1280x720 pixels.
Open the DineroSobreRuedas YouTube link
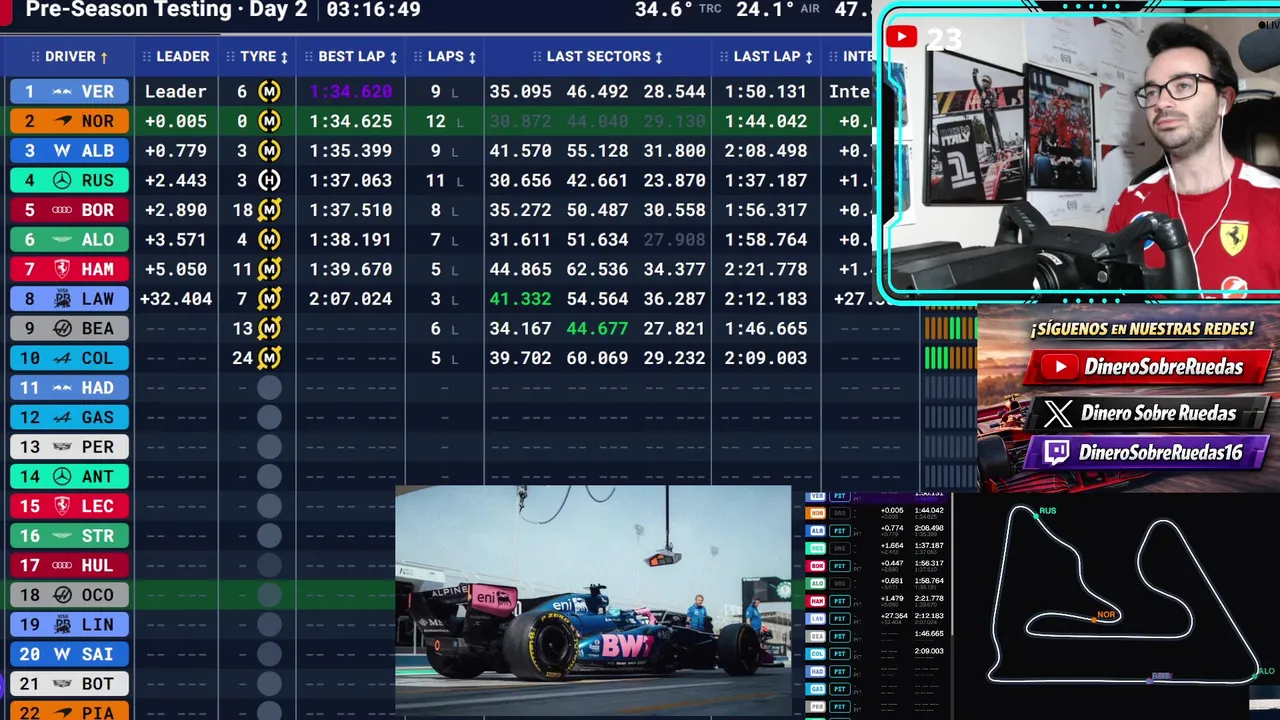pyautogui.click(x=1147, y=367)
